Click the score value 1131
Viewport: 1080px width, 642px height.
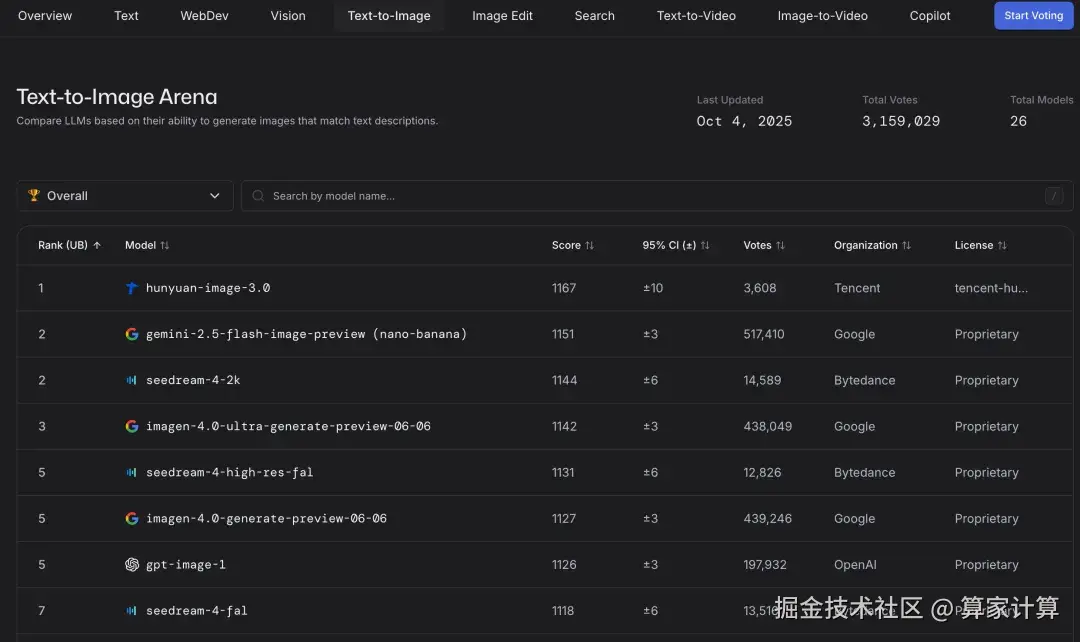(x=563, y=473)
